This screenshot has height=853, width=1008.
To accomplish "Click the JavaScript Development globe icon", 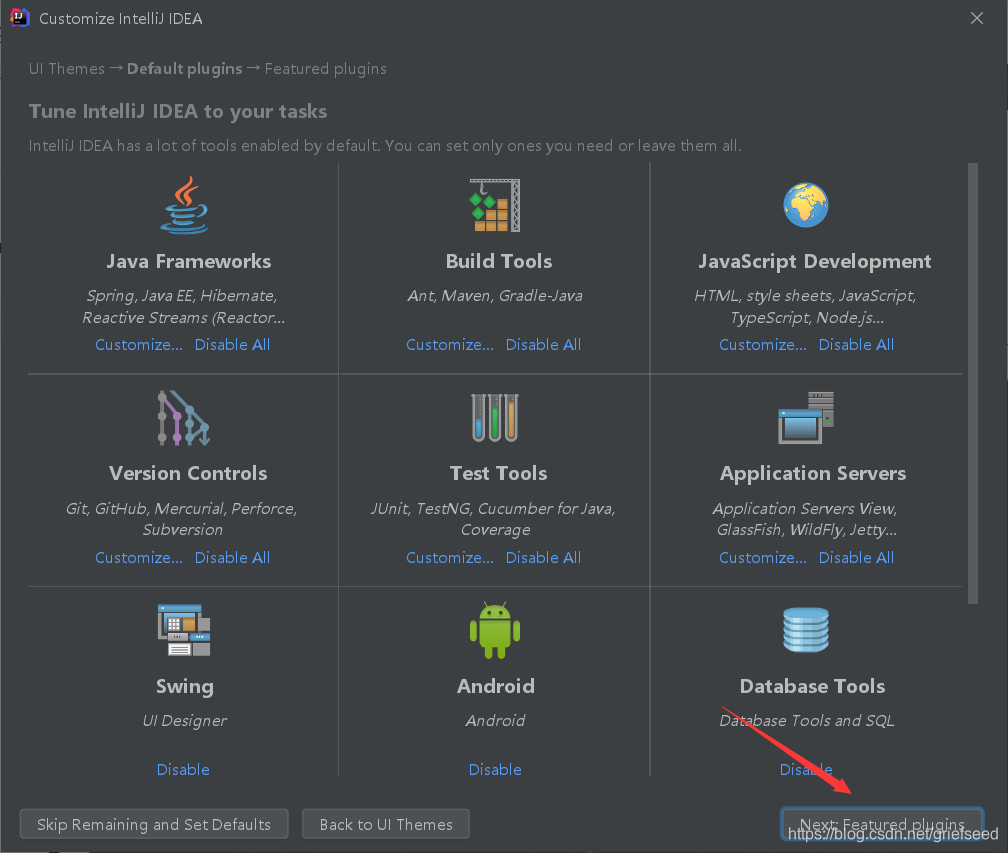I will pos(806,205).
